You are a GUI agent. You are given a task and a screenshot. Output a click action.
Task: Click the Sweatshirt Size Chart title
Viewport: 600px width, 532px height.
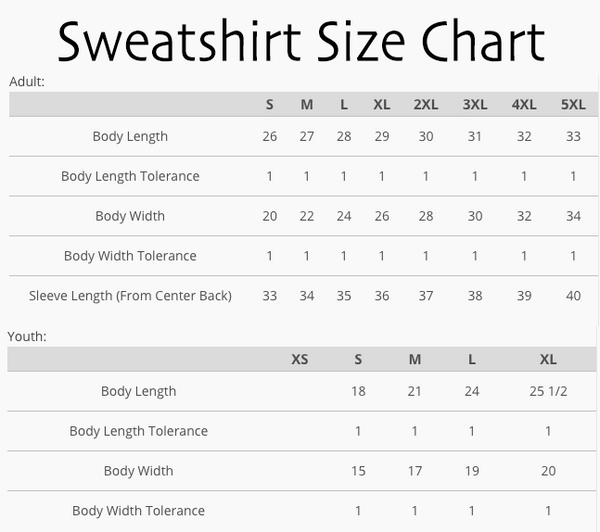[x=301, y=41]
